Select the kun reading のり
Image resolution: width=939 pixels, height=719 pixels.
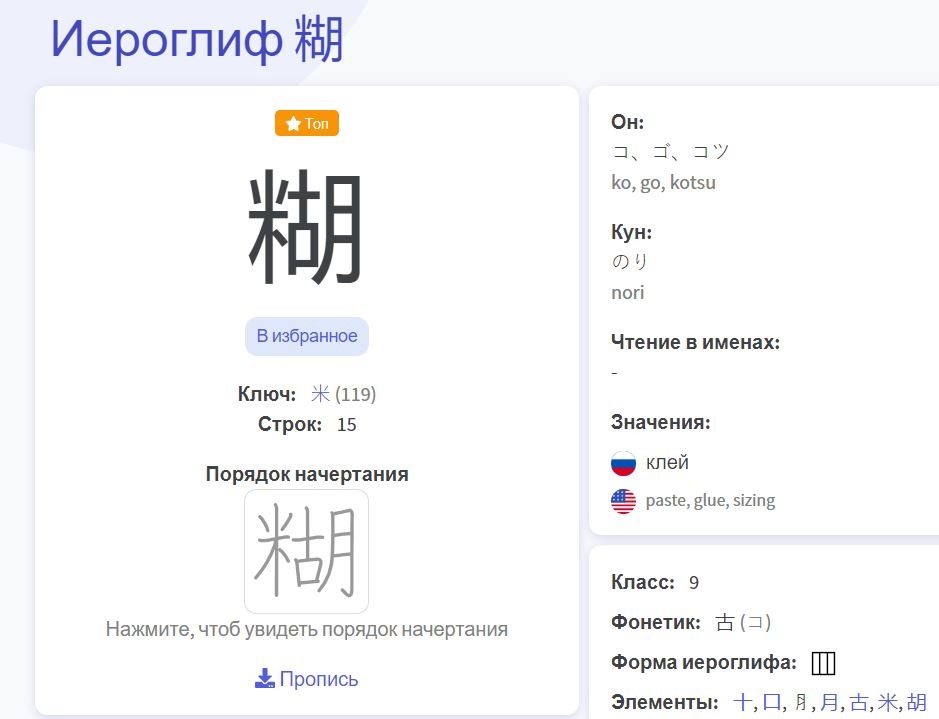[x=629, y=261]
